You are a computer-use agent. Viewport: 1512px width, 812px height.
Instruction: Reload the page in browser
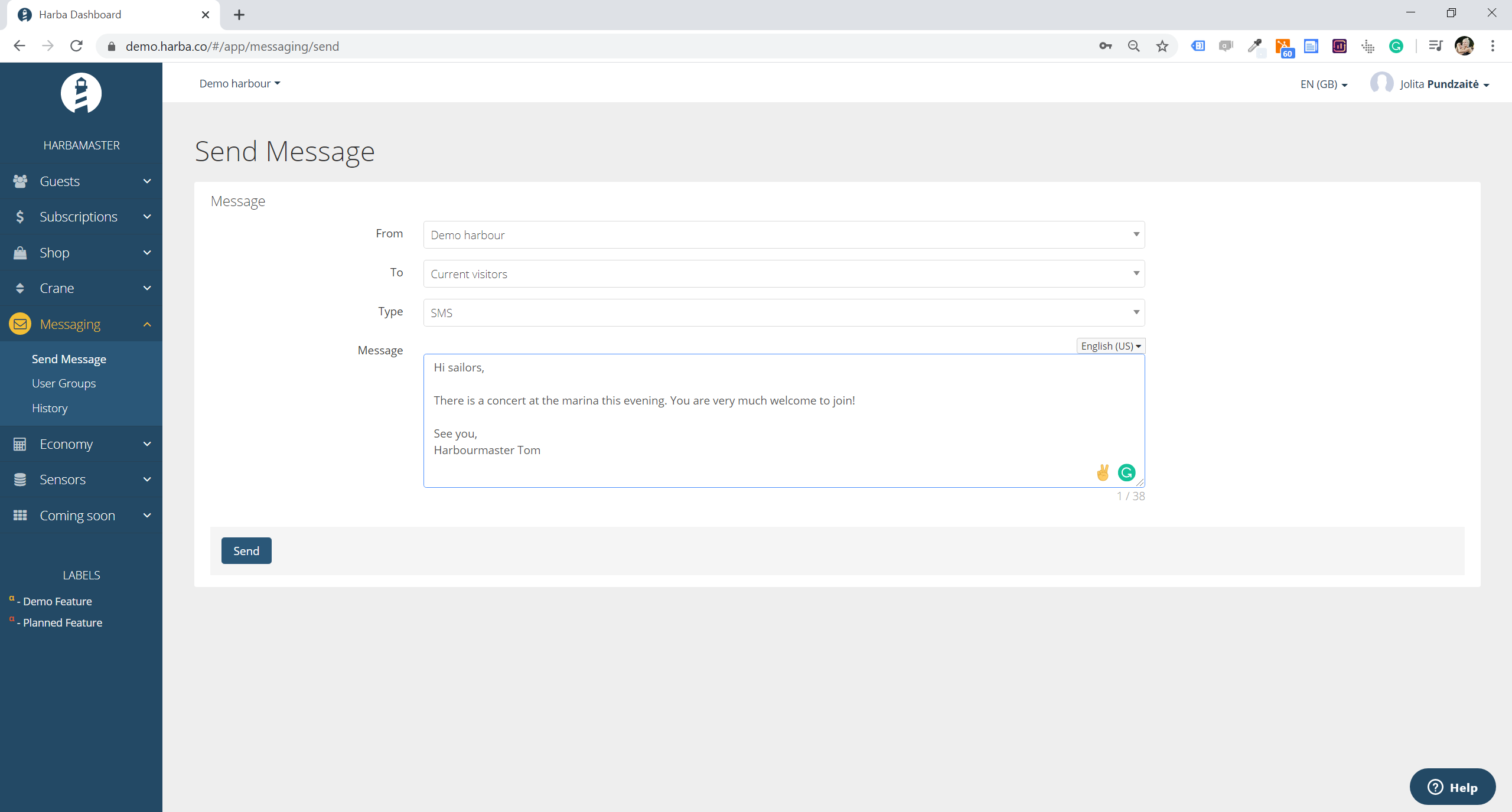(76, 46)
